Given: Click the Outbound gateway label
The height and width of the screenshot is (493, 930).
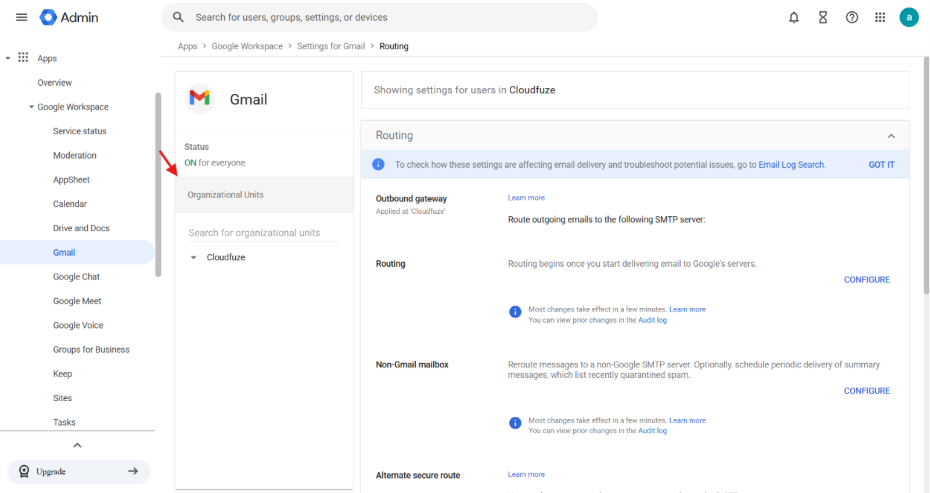Looking at the screenshot, I should click(x=411, y=199).
